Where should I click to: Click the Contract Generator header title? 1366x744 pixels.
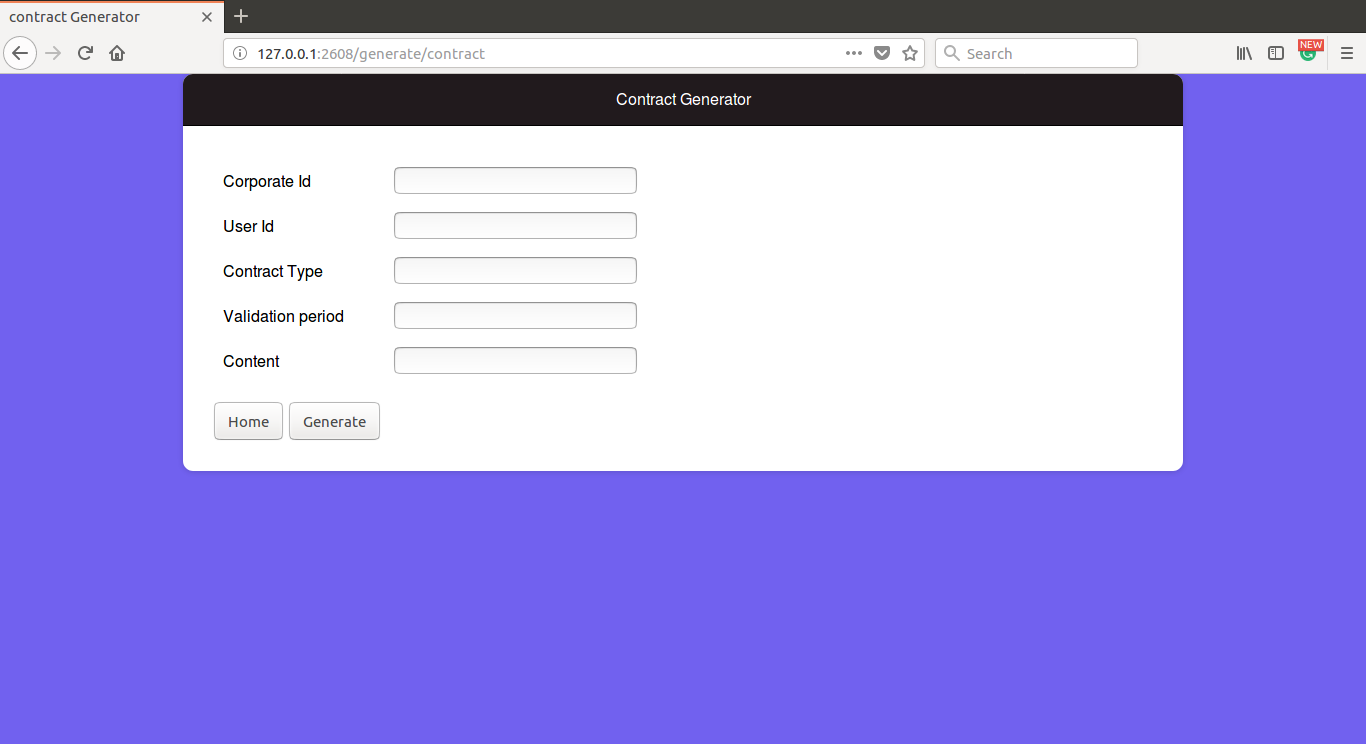click(683, 100)
